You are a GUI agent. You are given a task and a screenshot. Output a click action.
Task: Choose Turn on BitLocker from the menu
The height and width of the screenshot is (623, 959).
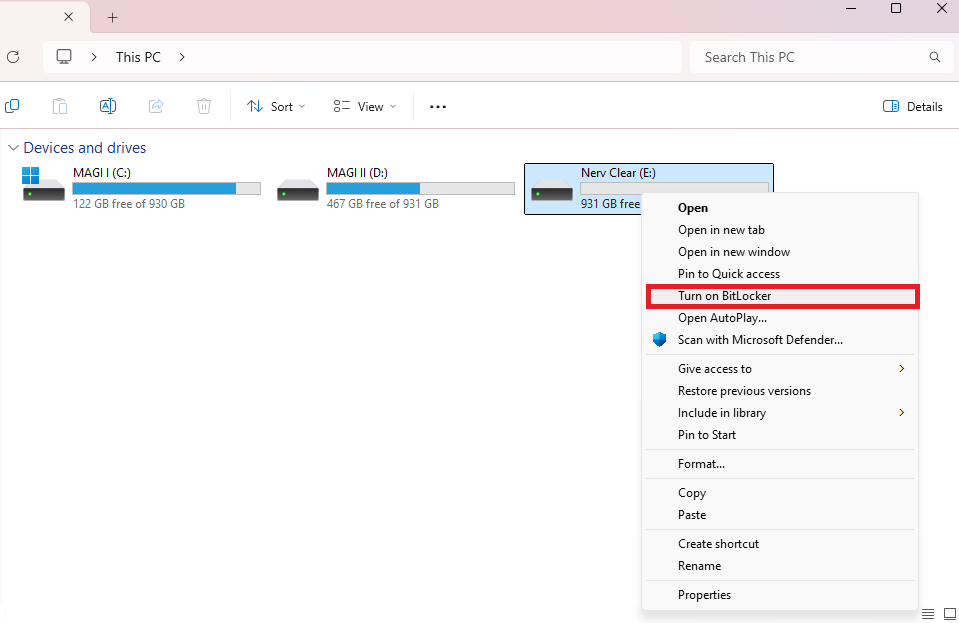point(725,295)
